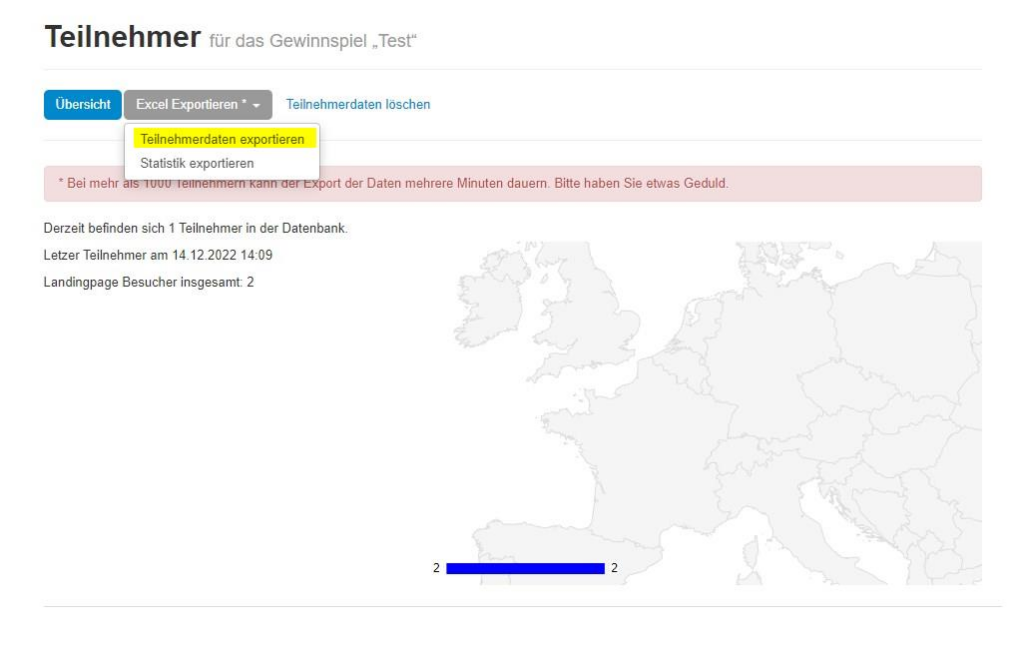Screen dimensions: 1024x664
Task: Click the left legend value 2
Action: [x=436, y=568]
